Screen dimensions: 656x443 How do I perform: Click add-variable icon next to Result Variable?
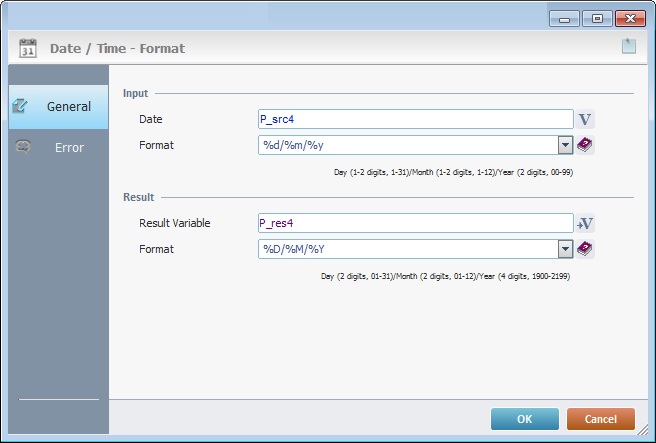pos(586,223)
